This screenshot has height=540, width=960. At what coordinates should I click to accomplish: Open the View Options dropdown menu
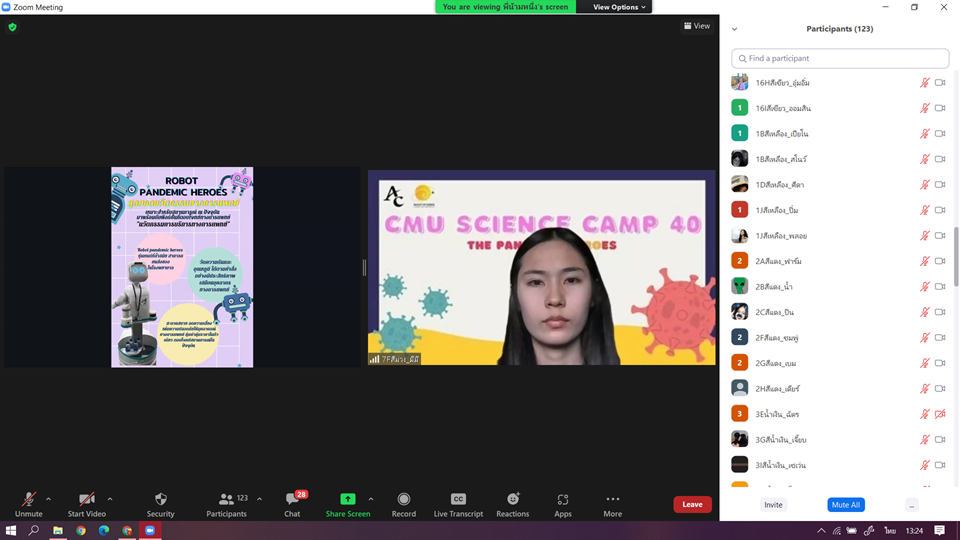point(620,7)
